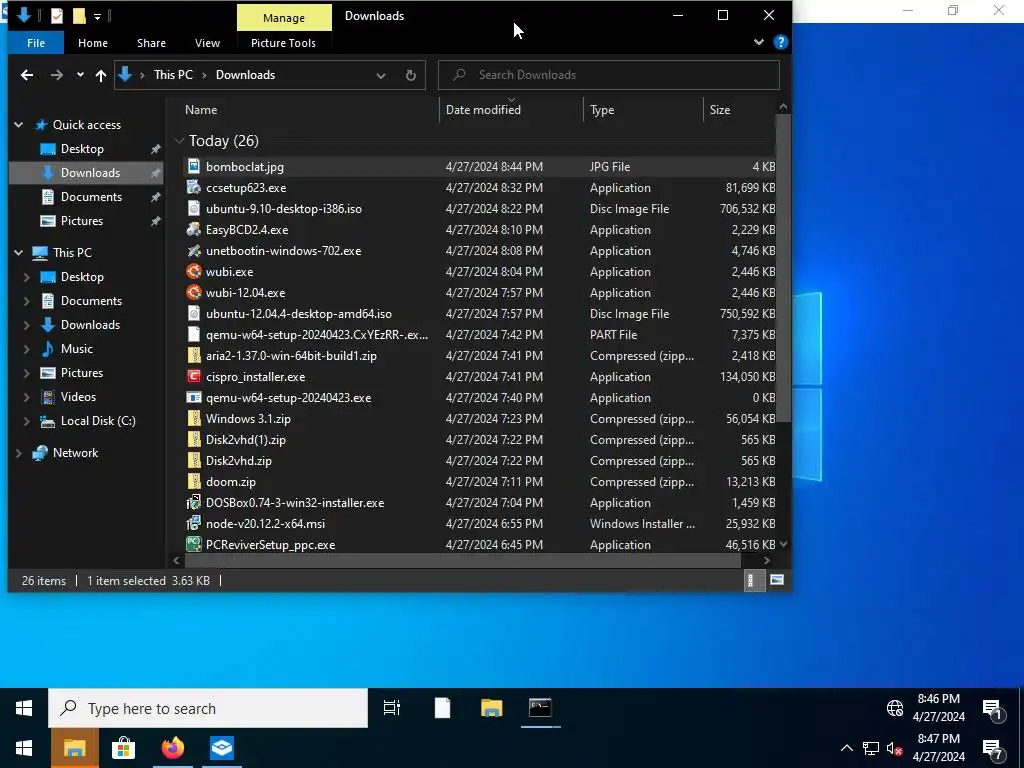This screenshot has width=1024, height=768.
Task: Click the wubi.exe Ubuntu icon
Action: click(x=193, y=272)
